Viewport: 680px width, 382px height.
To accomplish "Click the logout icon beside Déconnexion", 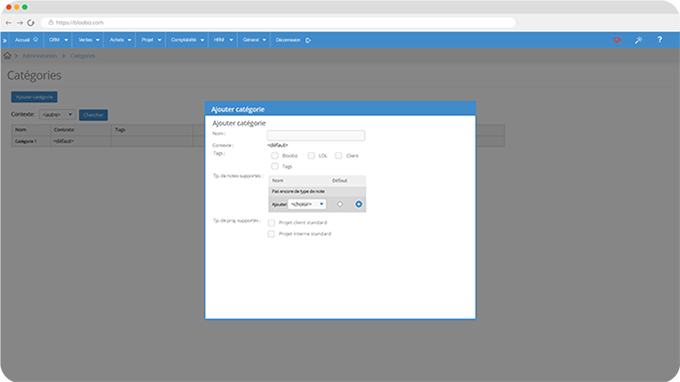I will point(308,40).
